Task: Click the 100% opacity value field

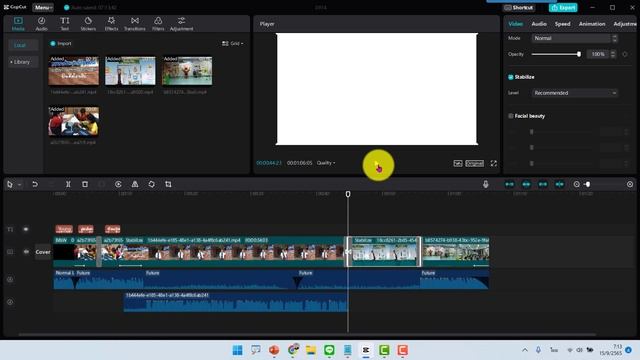Action: click(x=598, y=54)
